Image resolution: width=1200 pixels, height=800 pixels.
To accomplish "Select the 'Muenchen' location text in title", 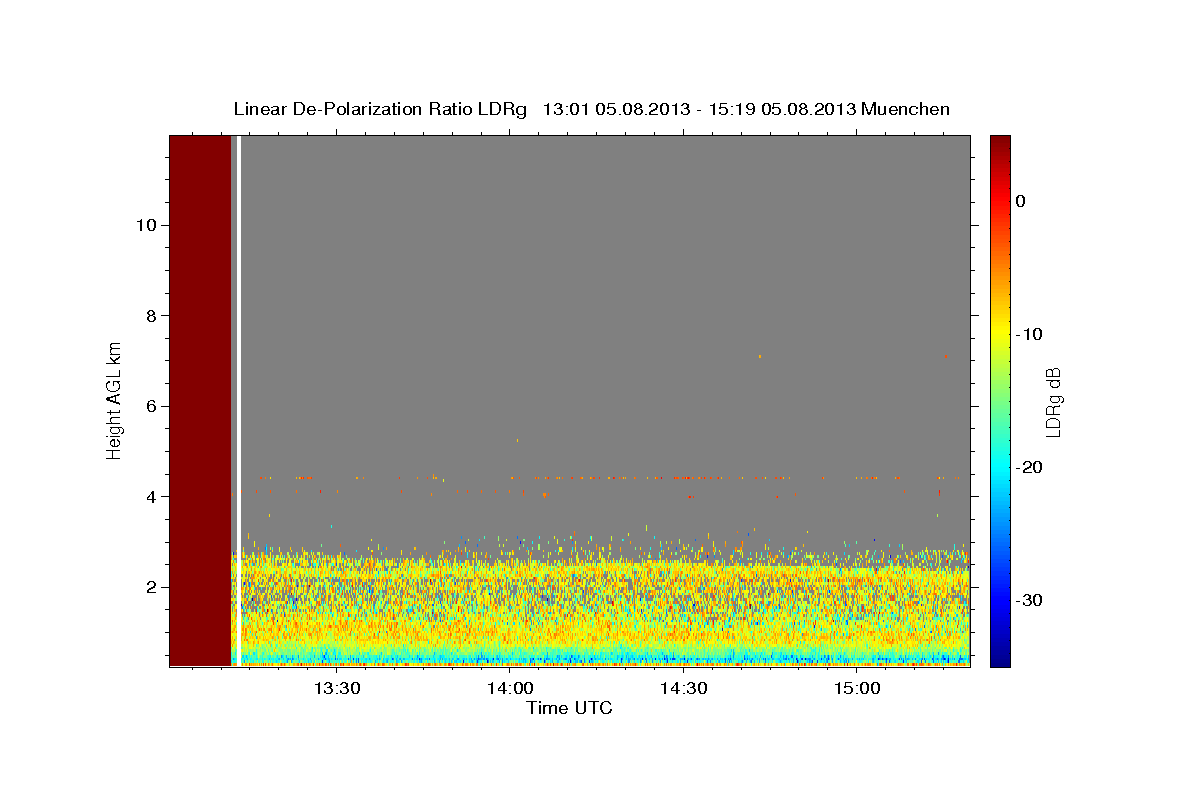I will coord(906,109).
